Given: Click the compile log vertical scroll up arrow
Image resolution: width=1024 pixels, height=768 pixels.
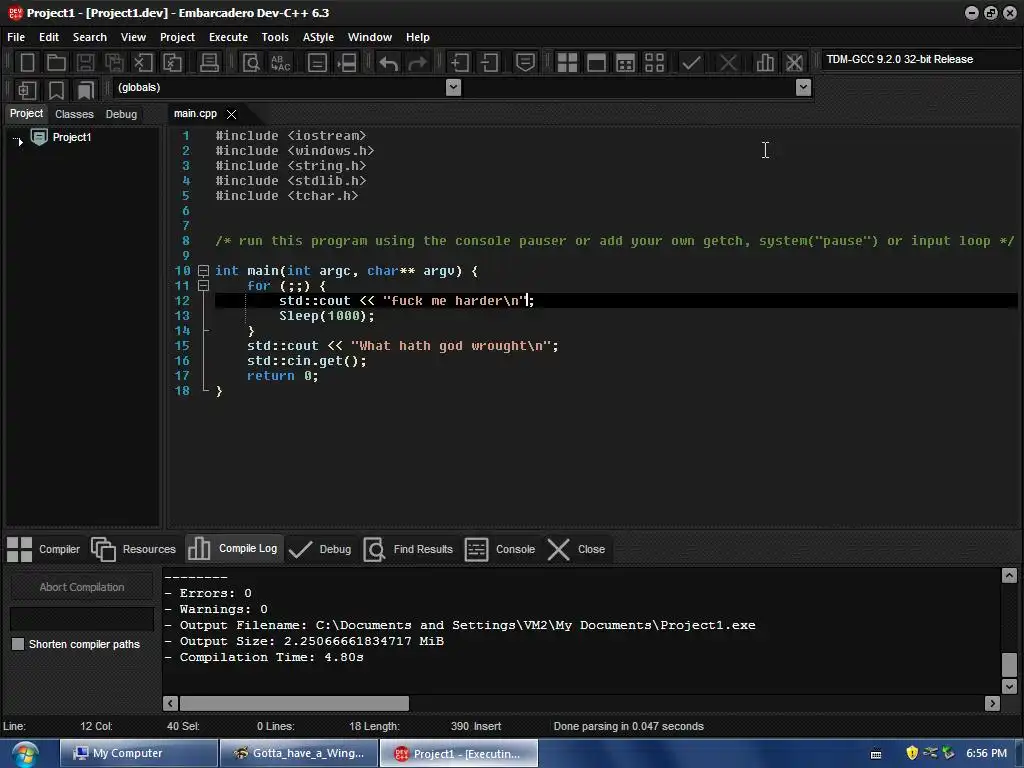Looking at the screenshot, I should tap(1009, 575).
